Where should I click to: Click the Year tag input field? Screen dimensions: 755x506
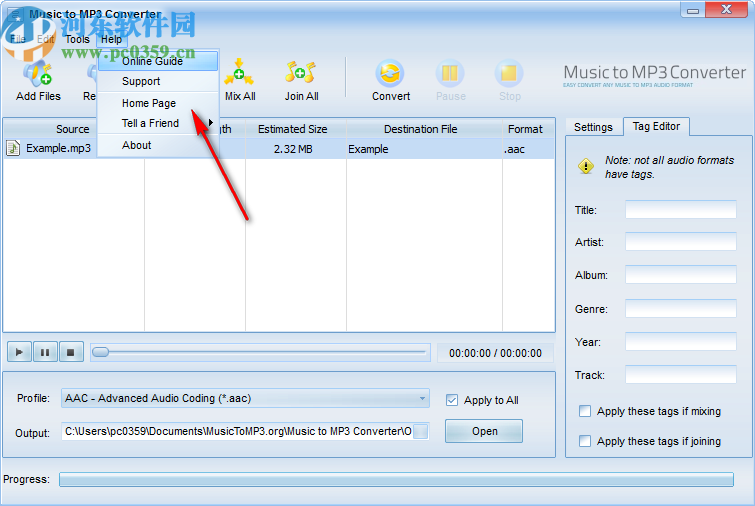(x=680, y=342)
